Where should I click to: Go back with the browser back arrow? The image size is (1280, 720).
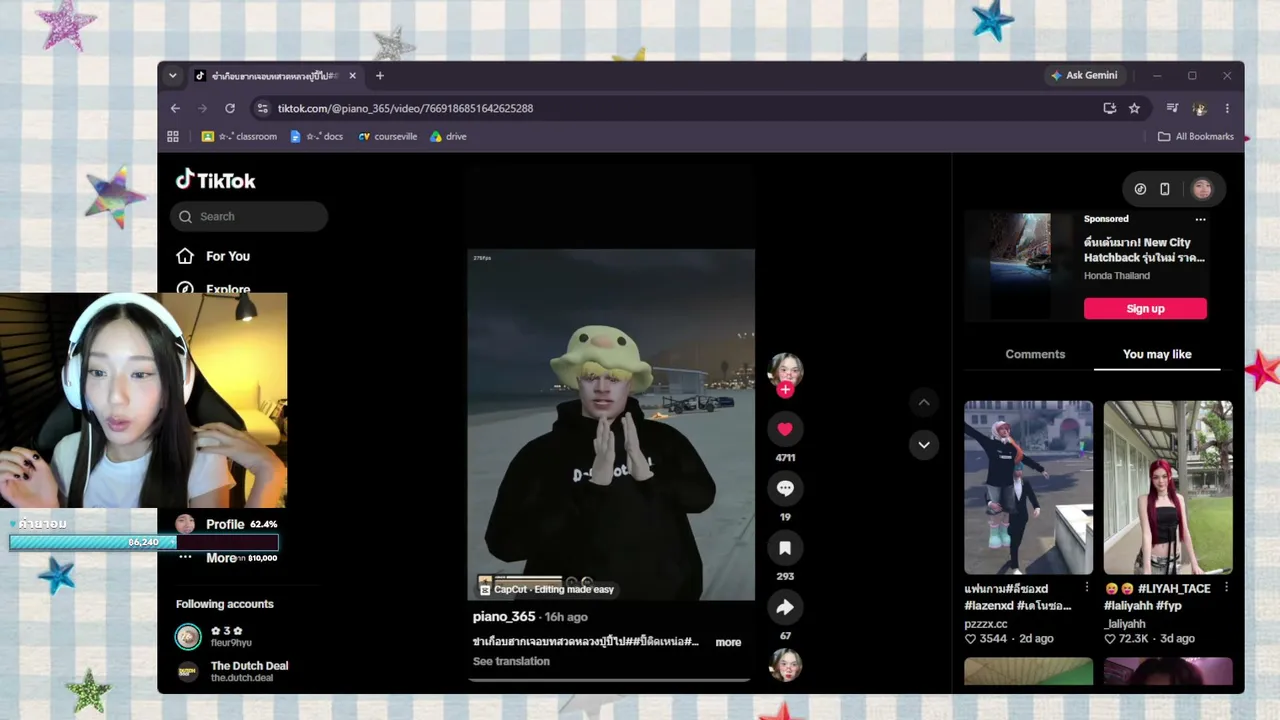click(x=175, y=108)
